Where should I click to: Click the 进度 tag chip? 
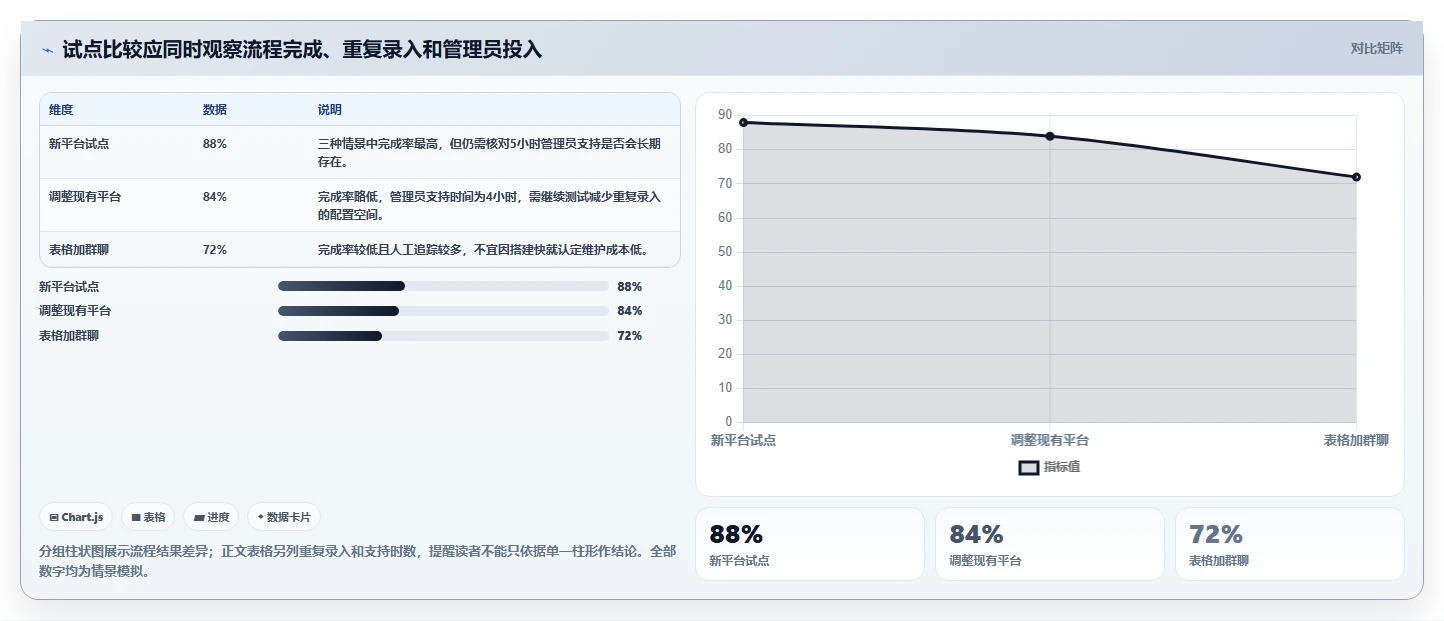pos(211,517)
